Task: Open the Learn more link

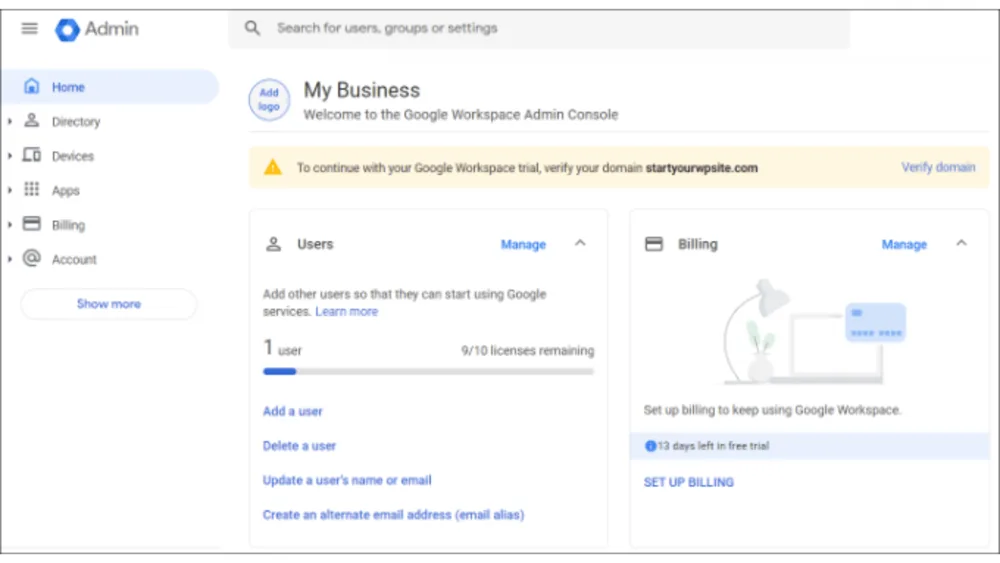Action: click(346, 311)
